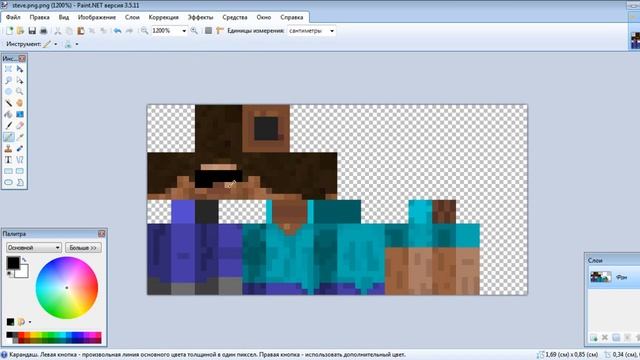Click the Save floppy disk icon
Image resolution: width=640 pixels, height=360 pixels.
32,31
